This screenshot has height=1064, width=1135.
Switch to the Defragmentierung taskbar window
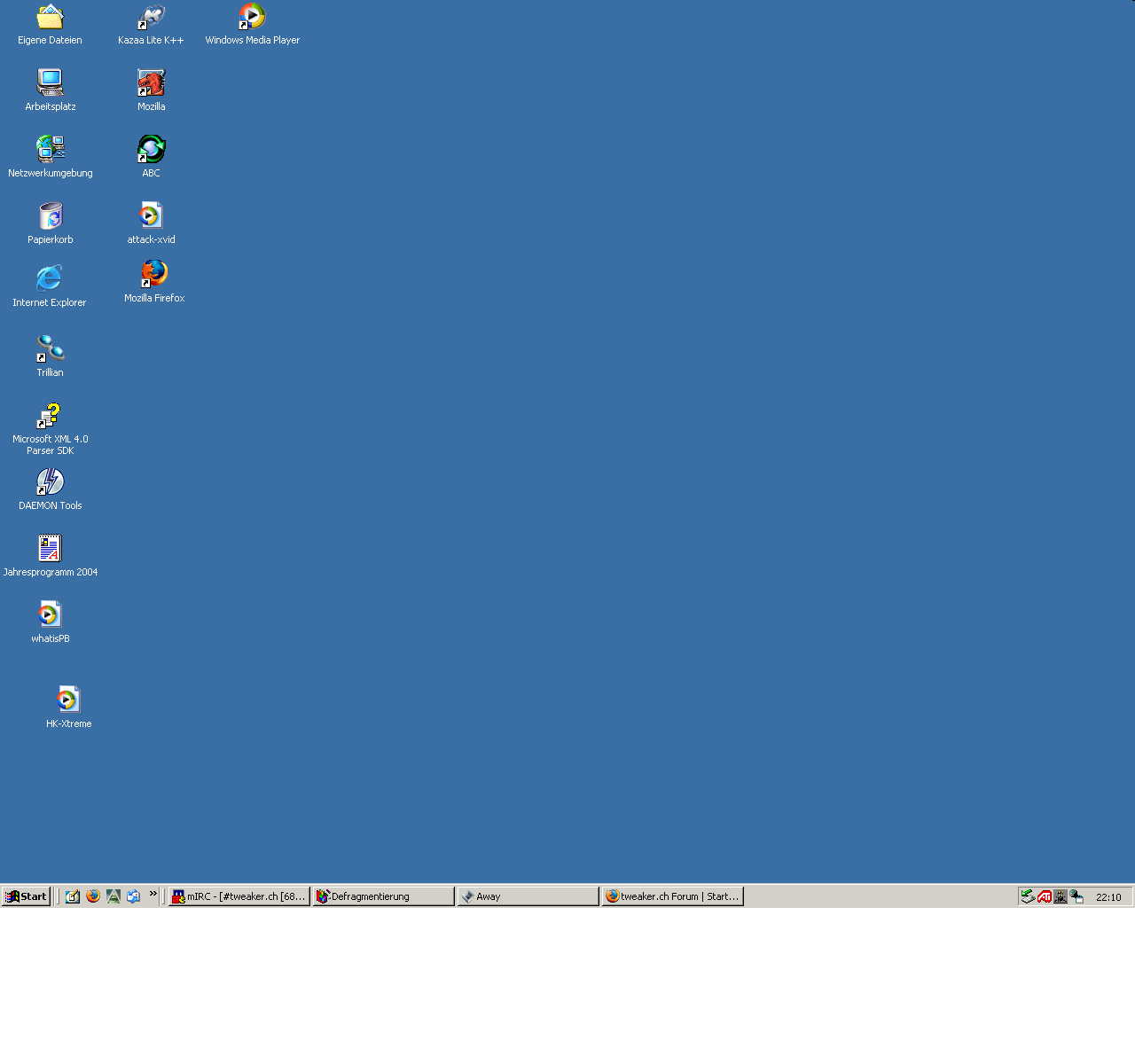click(383, 896)
